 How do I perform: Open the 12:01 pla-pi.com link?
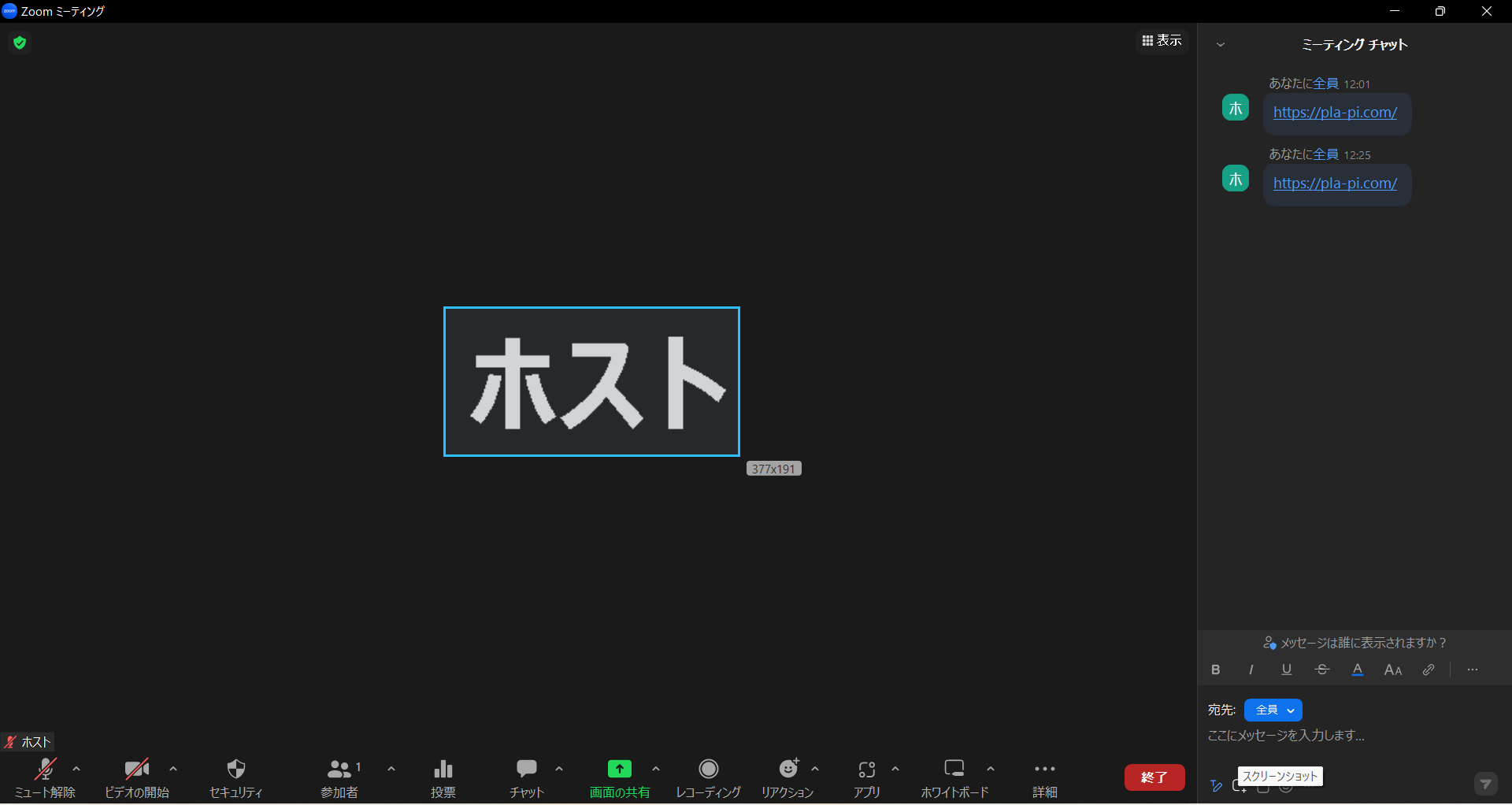coord(1335,113)
